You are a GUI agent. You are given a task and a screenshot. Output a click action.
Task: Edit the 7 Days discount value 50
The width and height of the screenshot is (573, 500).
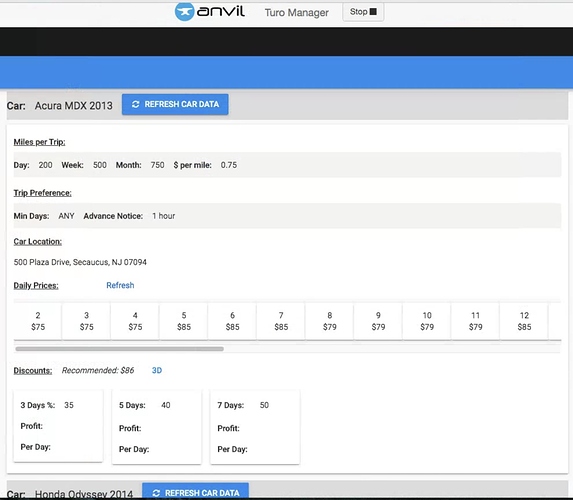pos(264,405)
